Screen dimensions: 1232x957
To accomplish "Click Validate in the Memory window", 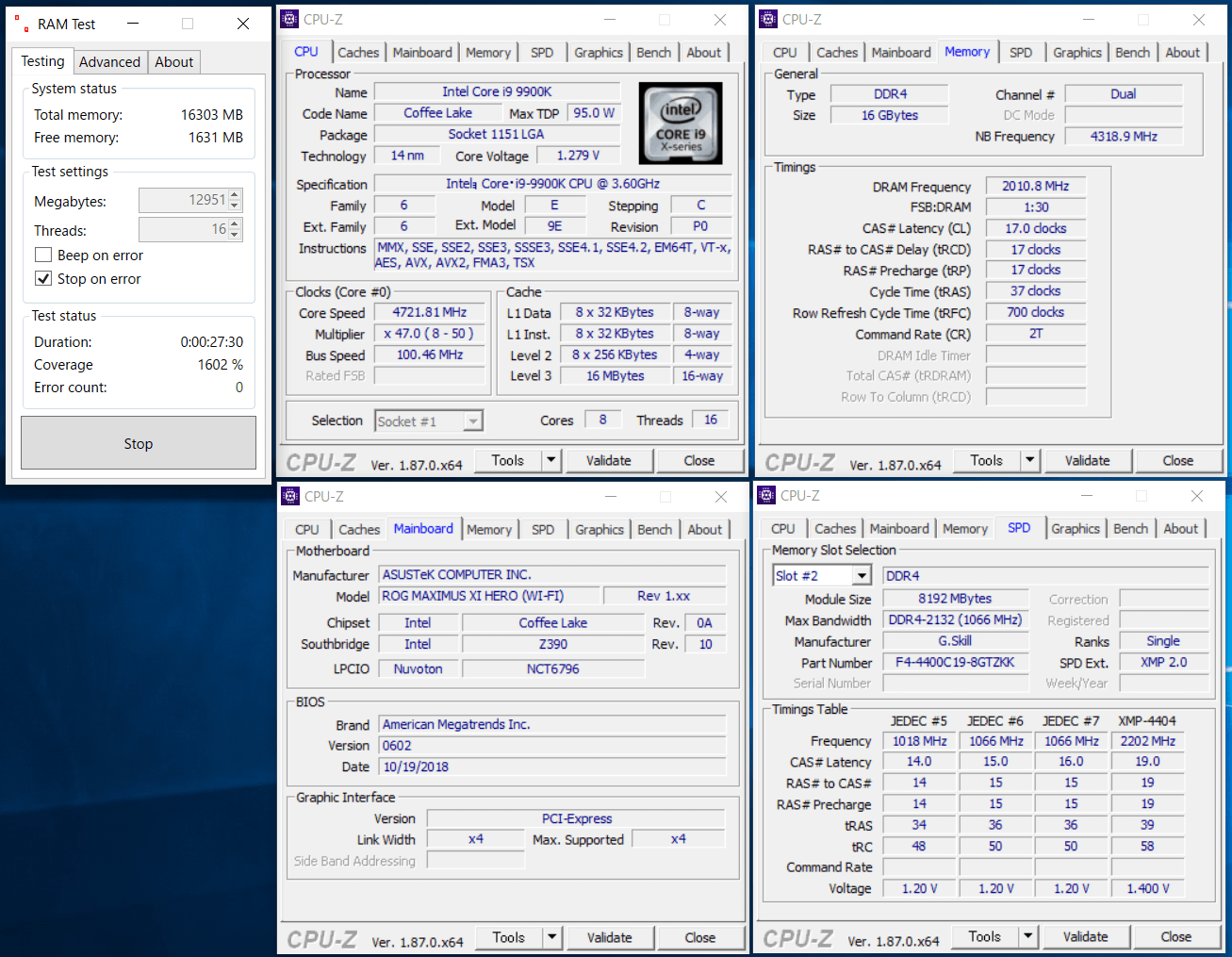I will pyautogui.click(x=1088, y=460).
